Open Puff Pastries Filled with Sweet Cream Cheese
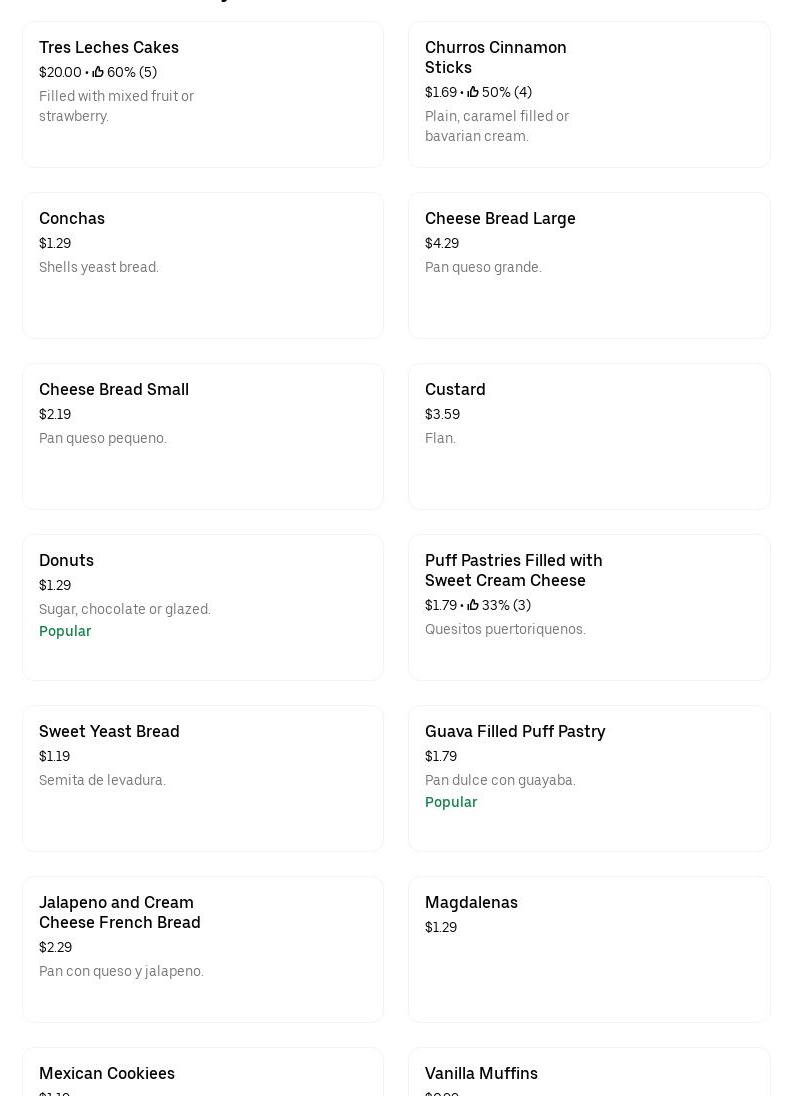The height and width of the screenshot is (1096, 804). 513,570
